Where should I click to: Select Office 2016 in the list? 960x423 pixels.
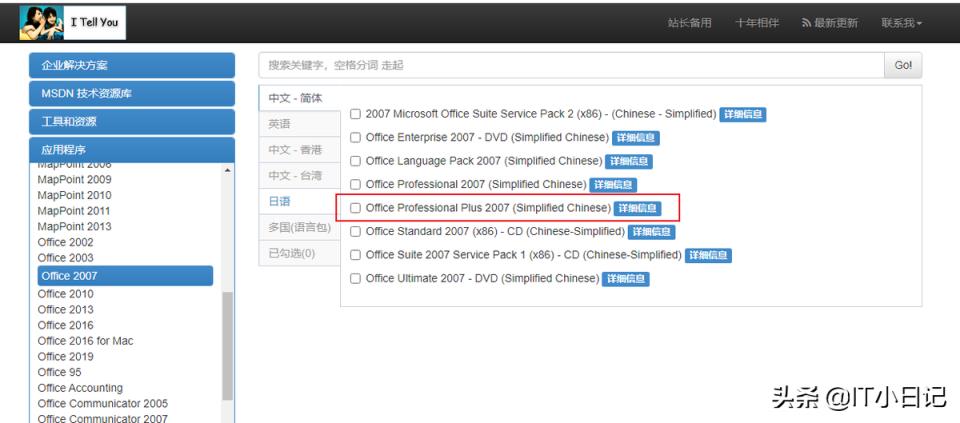click(x=66, y=325)
